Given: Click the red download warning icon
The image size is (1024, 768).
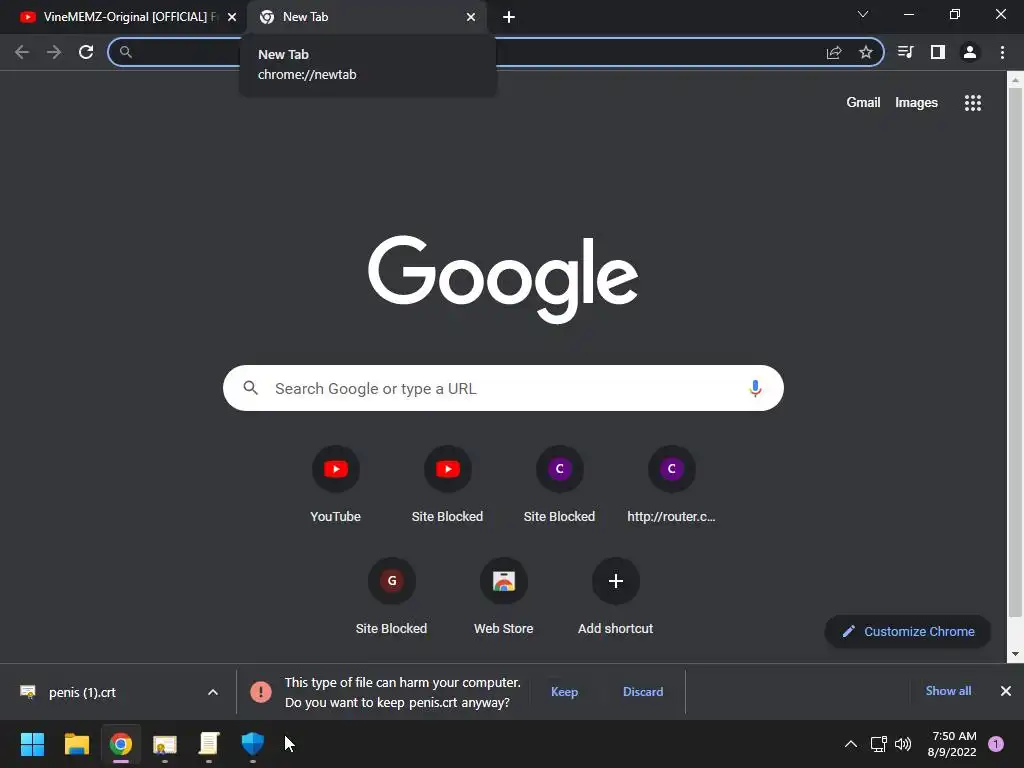Looking at the screenshot, I should click(x=261, y=692).
